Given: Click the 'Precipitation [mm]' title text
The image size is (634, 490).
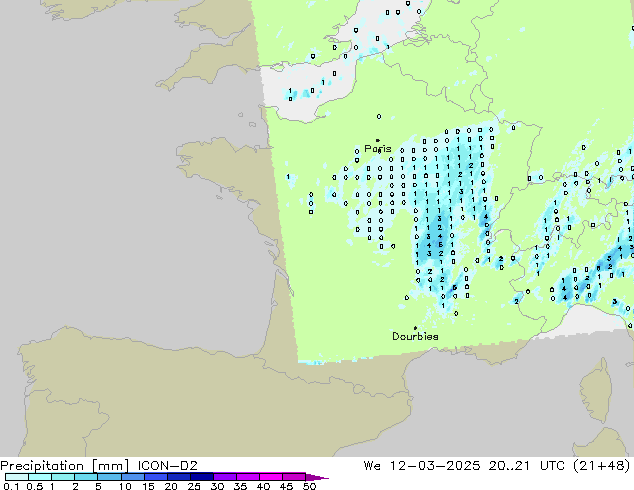Looking at the screenshot, I should pyautogui.click(x=65, y=466).
